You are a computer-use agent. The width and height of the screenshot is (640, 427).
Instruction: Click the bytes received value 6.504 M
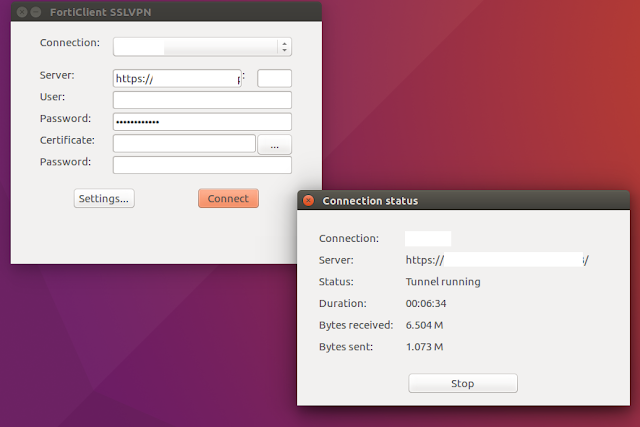[x=424, y=325]
